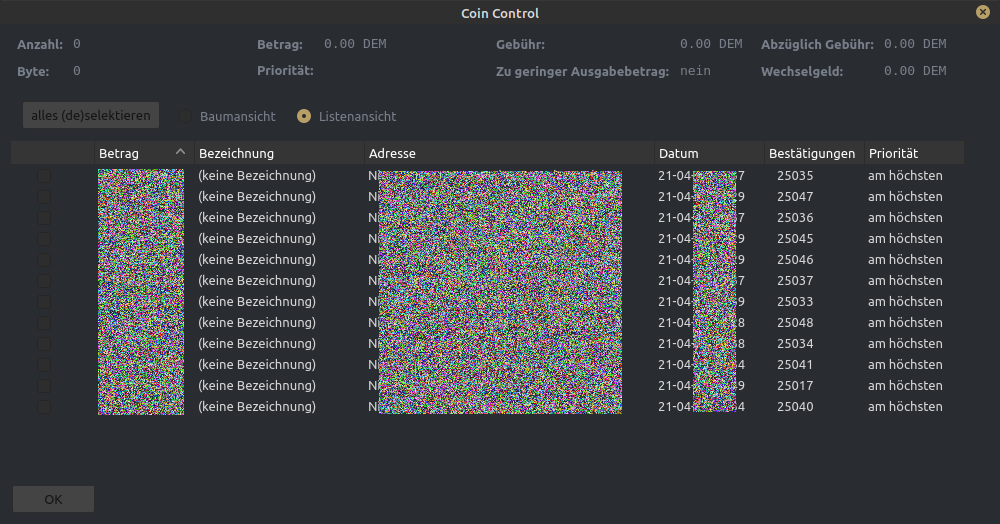Enable the checkbox for the row with 25047 confirmations
This screenshot has height=524, width=1000.
pos(44,197)
